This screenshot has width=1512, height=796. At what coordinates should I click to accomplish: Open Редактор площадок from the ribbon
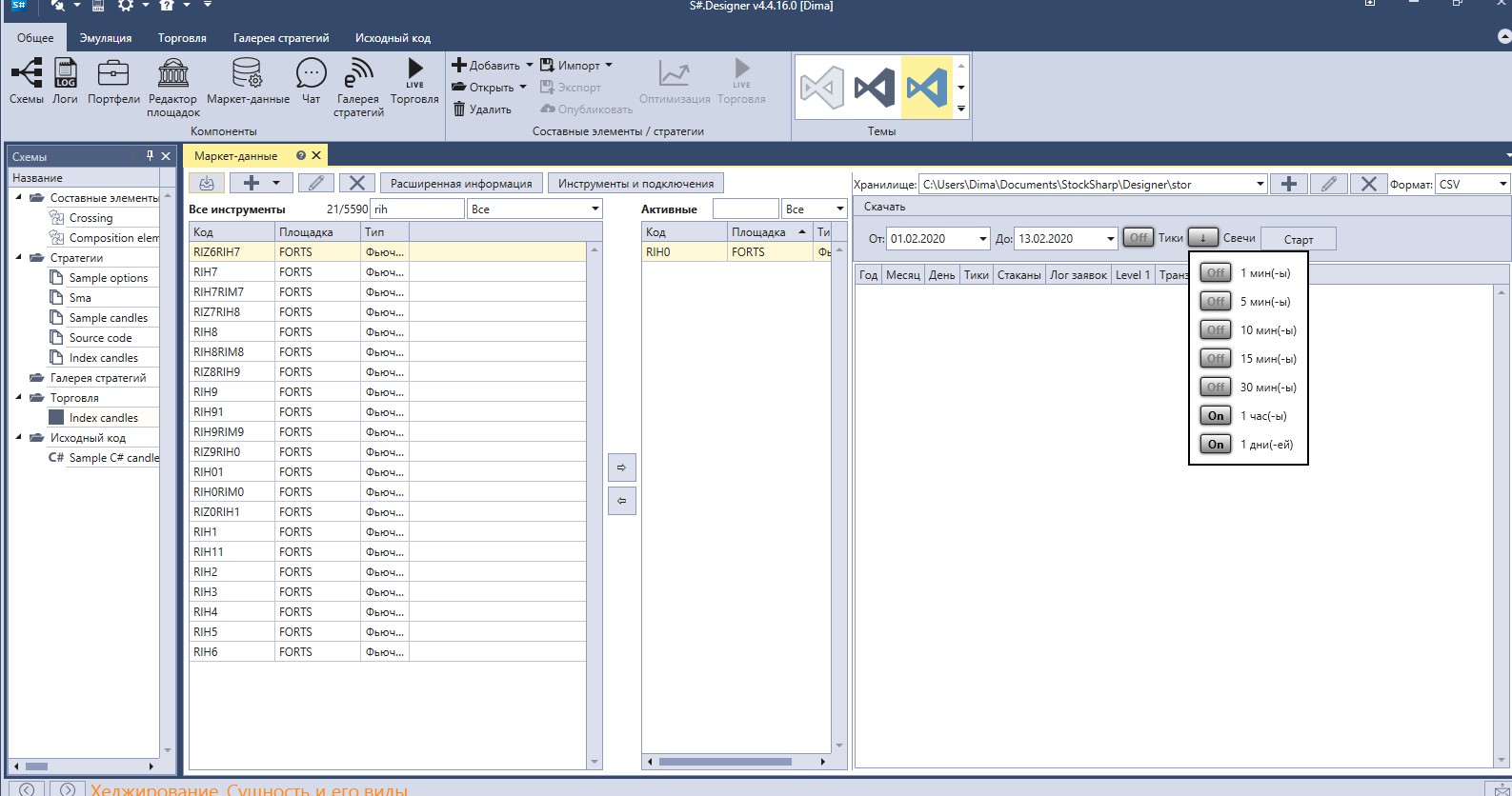pyautogui.click(x=173, y=88)
